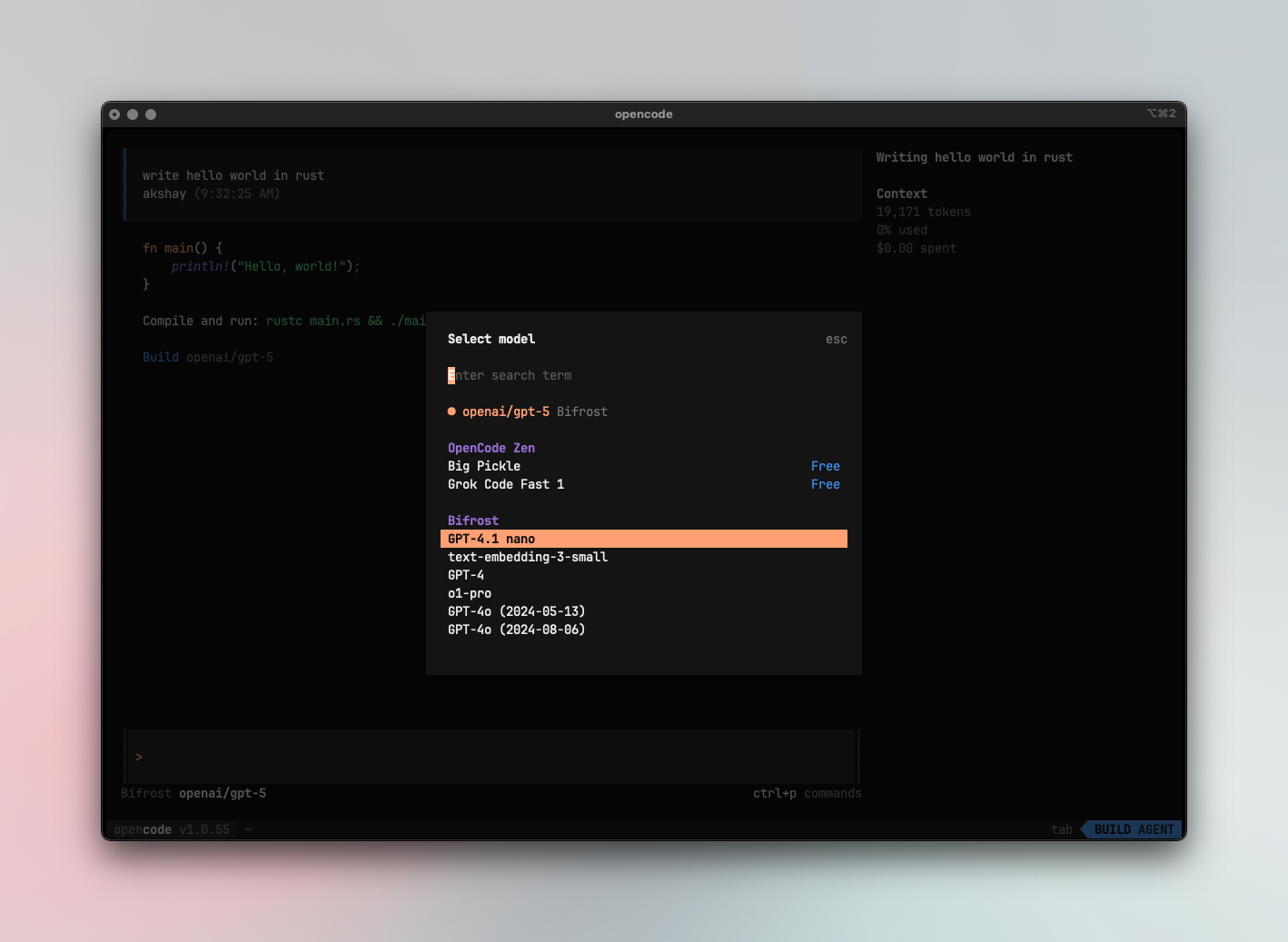Click the prompt input box at bottom

click(490, 756)
